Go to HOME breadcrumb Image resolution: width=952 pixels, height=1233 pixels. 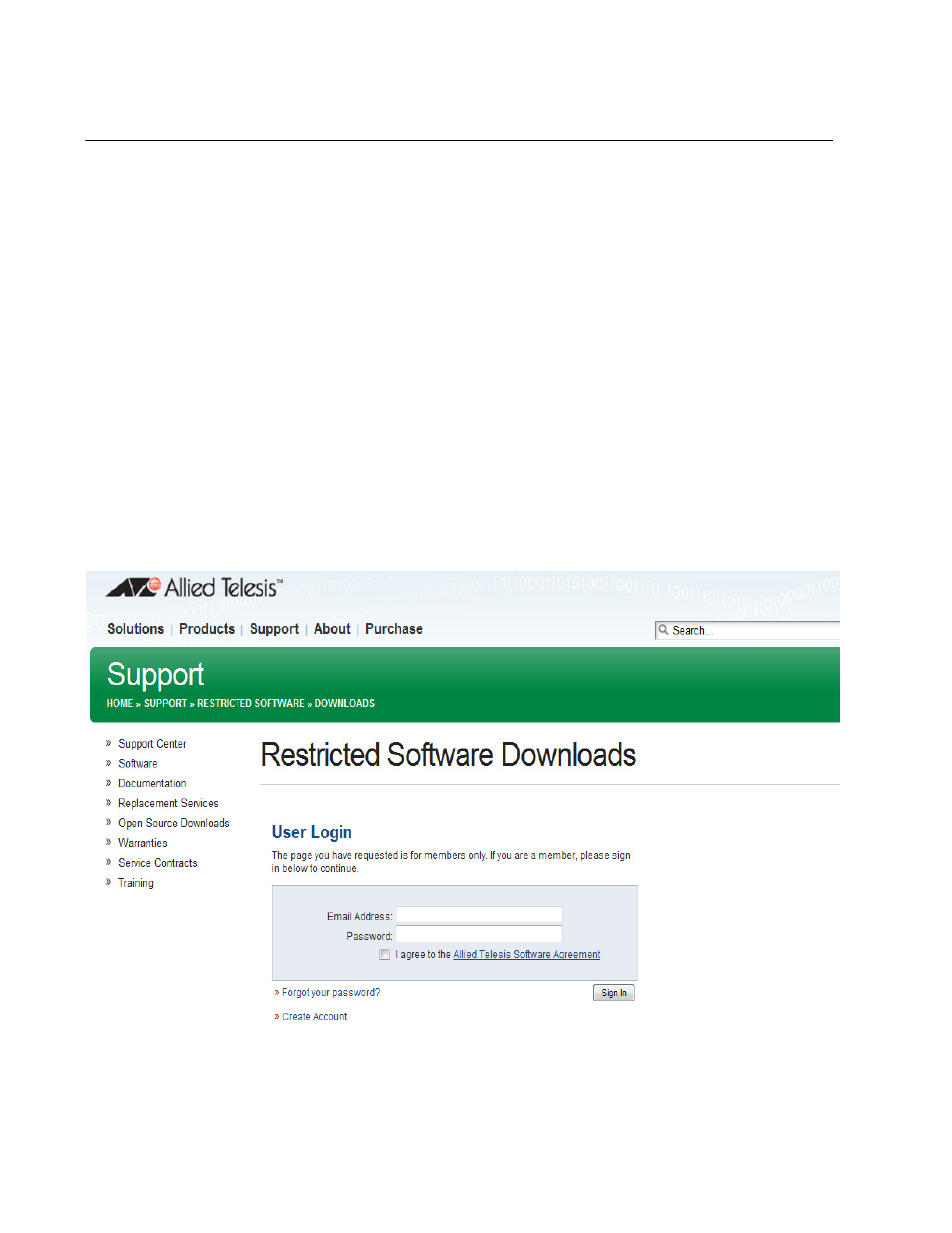click(120, 703)
